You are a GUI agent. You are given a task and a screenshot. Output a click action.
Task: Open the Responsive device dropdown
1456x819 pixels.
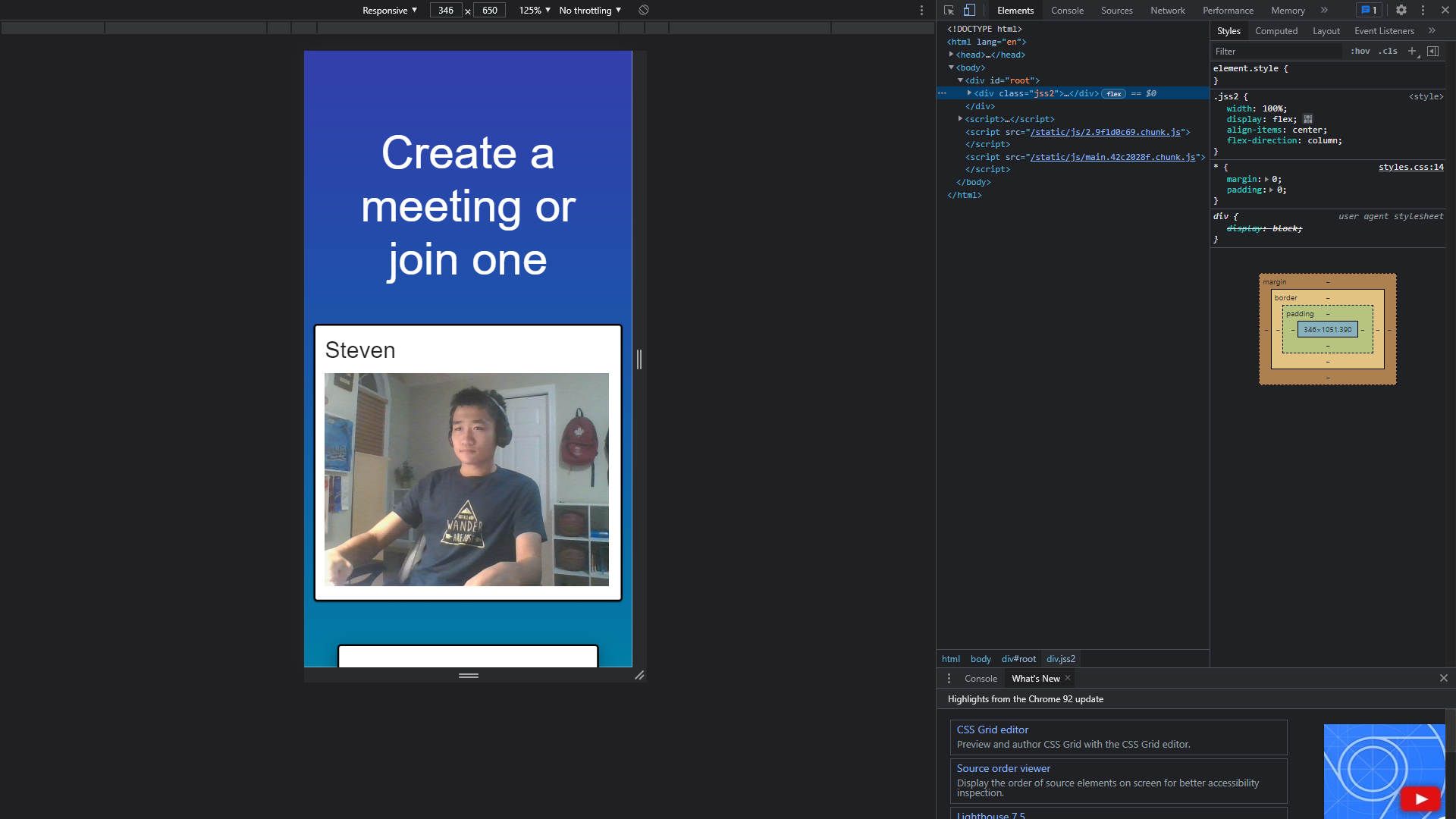click(390, 10)
